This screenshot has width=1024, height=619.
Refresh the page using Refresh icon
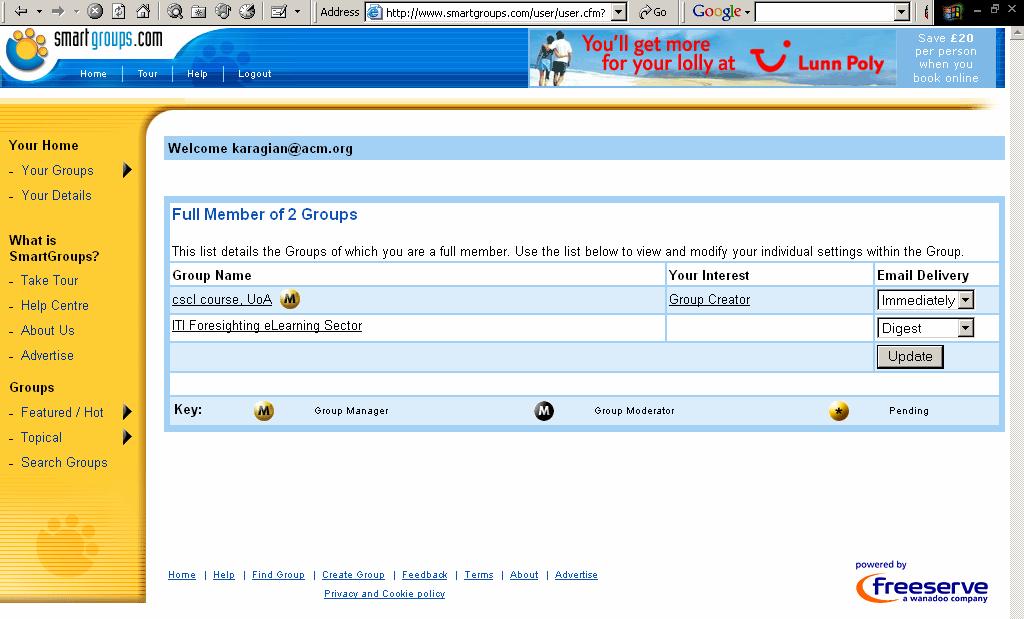[x=119, y=11]
